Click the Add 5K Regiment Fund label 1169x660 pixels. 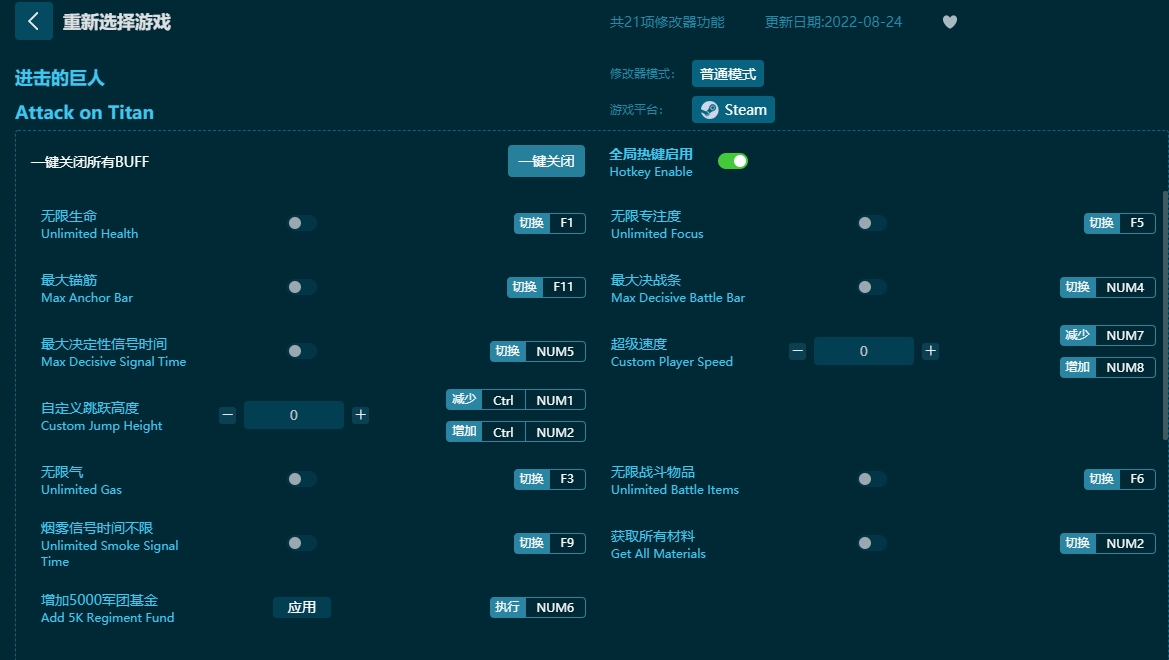pos(107,617)
